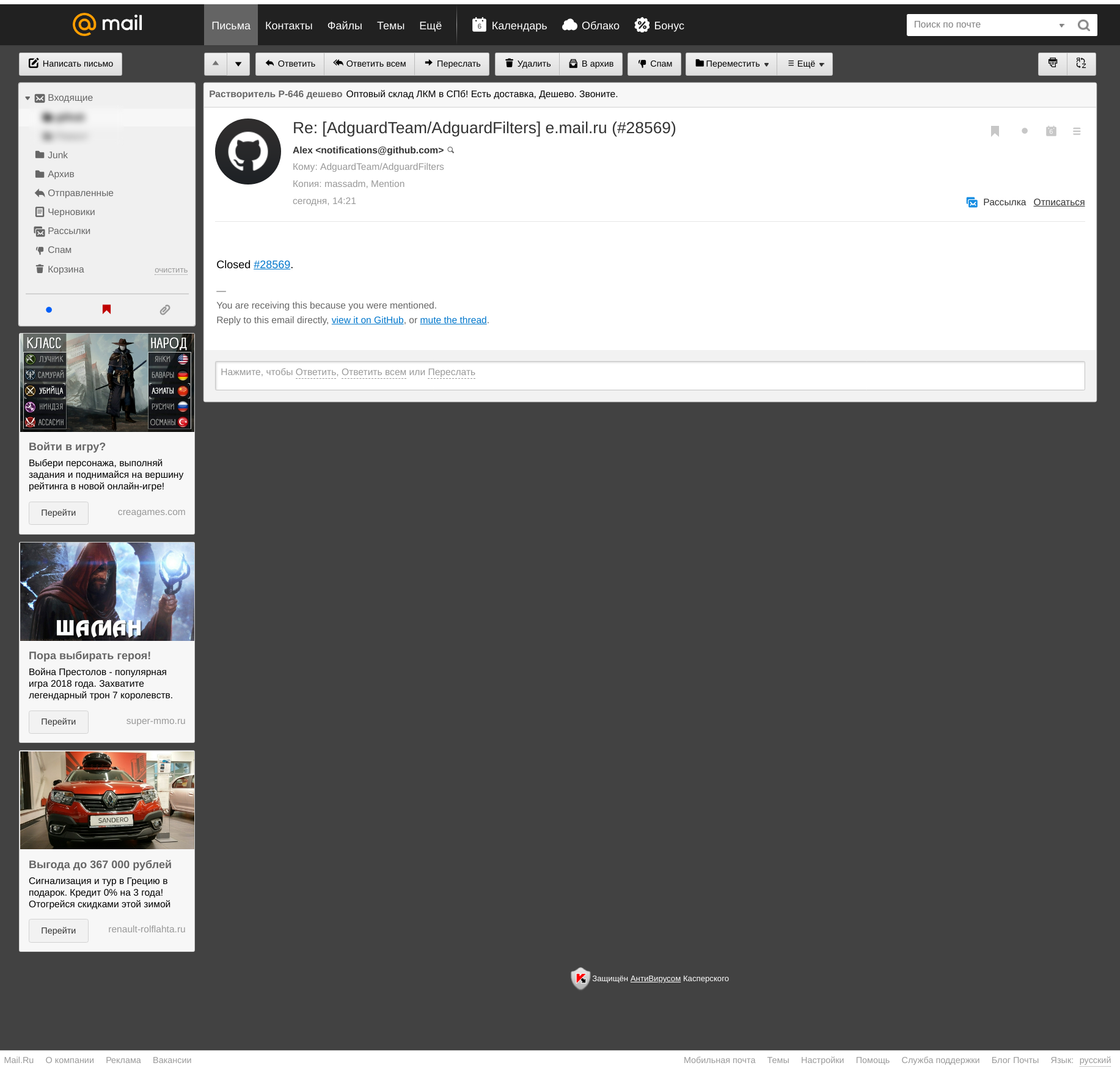This screenshot has width=1120, height=1071.
Task: Collapse the Входящие folder tree
Action: [27, 97]
